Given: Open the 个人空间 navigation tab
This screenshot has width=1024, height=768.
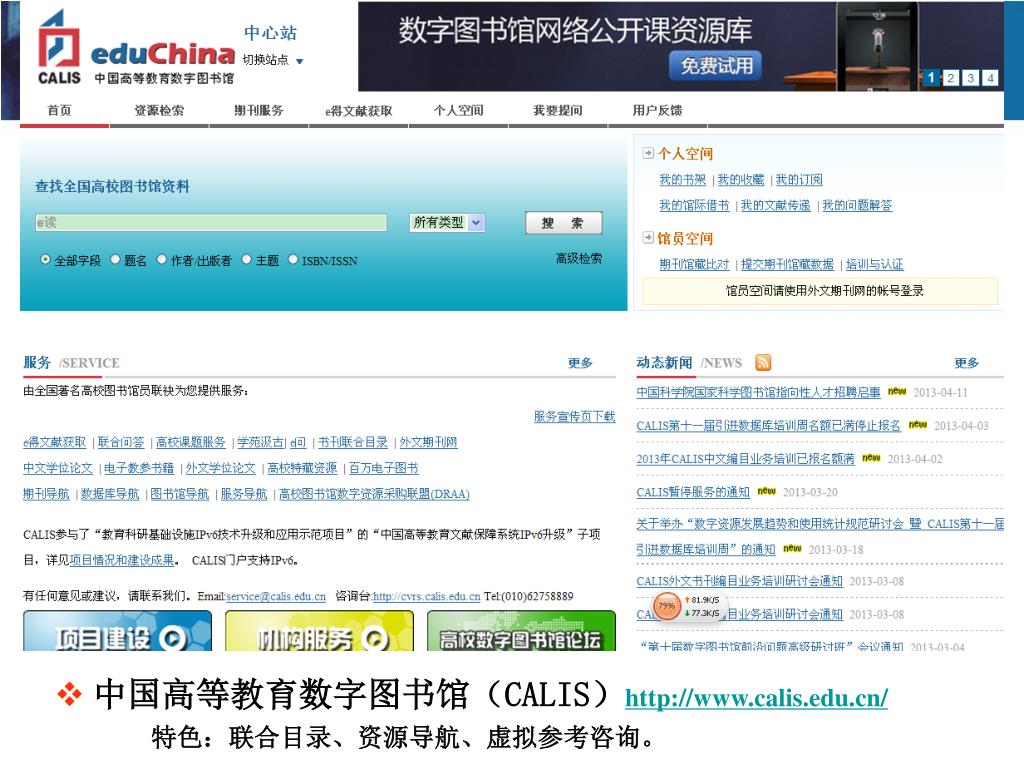Looking at the screenshot, I should 458,110.
